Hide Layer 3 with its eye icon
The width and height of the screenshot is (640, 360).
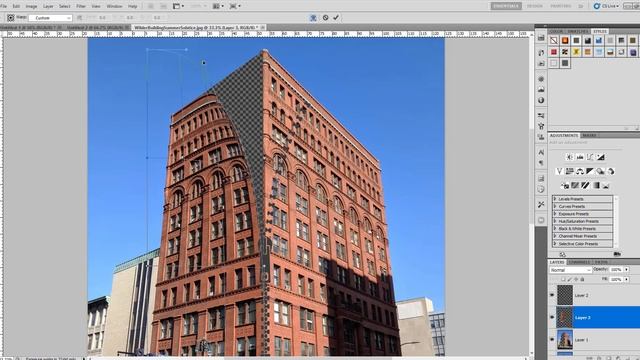[552, 317]
